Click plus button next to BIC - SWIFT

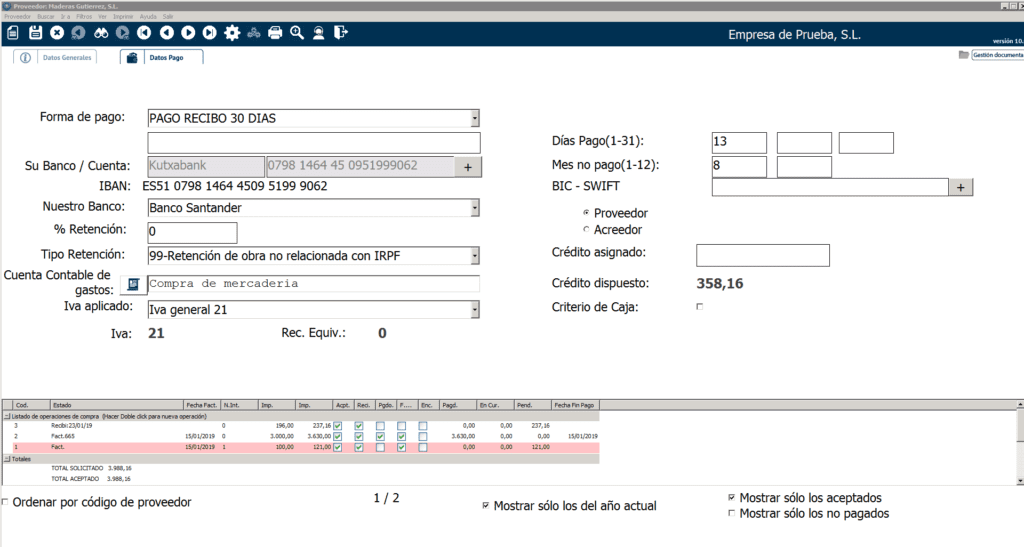pos(960,187)
